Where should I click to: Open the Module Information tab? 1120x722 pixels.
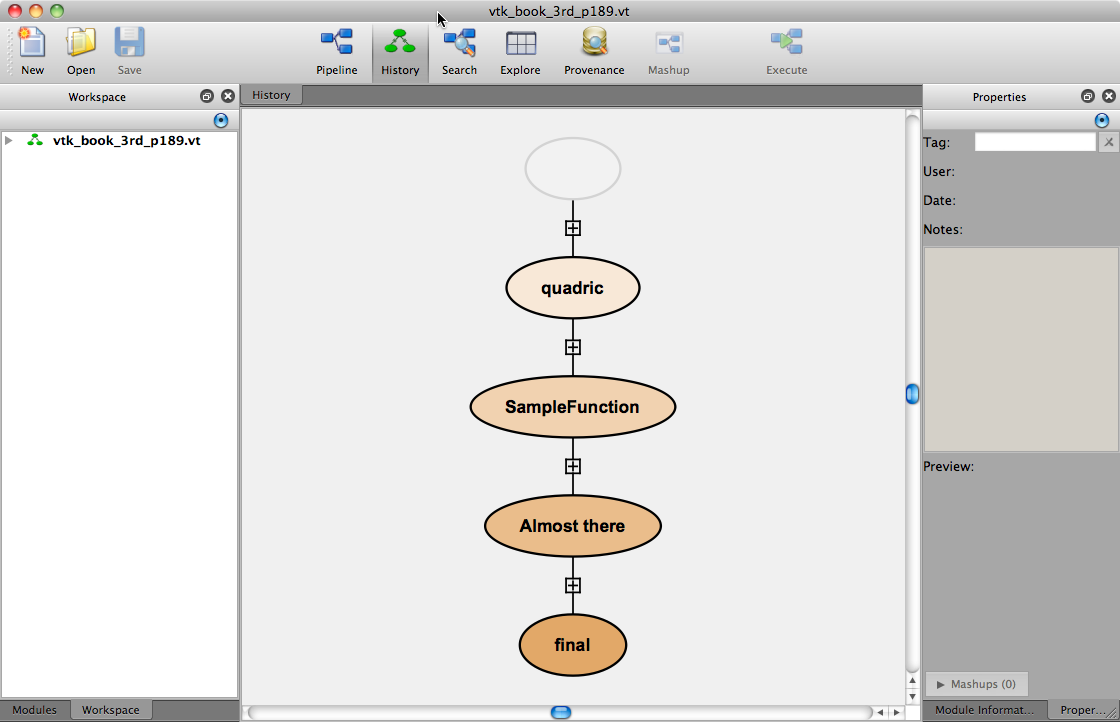click(985, 710)
